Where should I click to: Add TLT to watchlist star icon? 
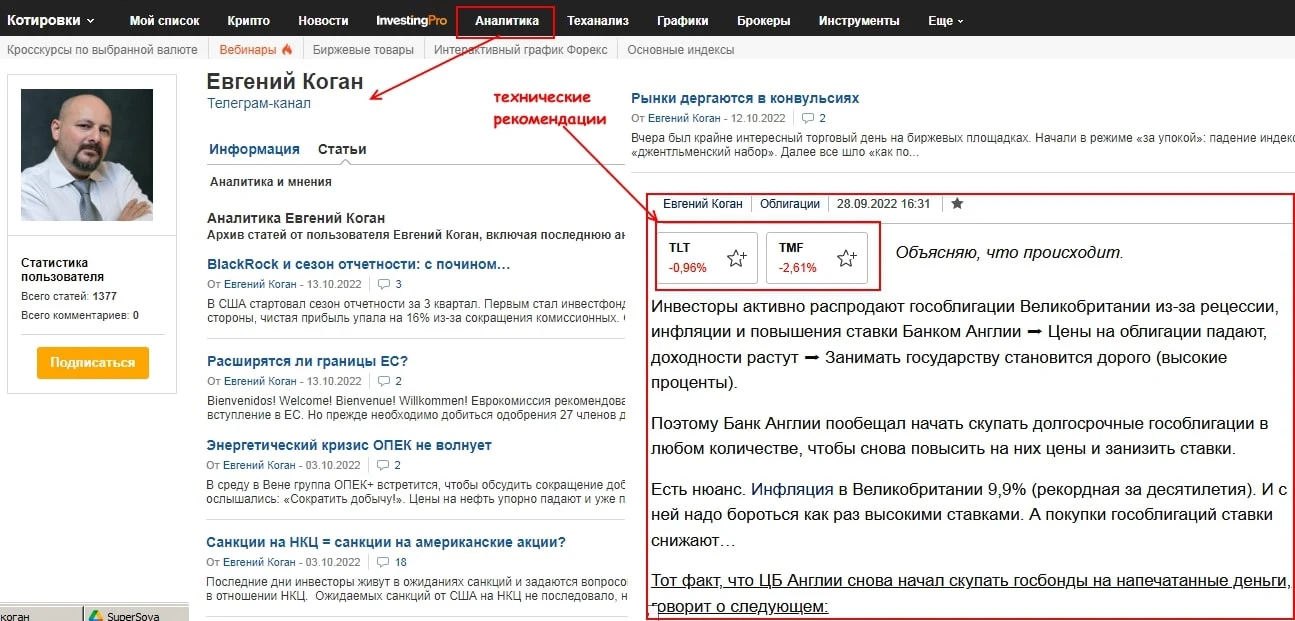(736, 259)
